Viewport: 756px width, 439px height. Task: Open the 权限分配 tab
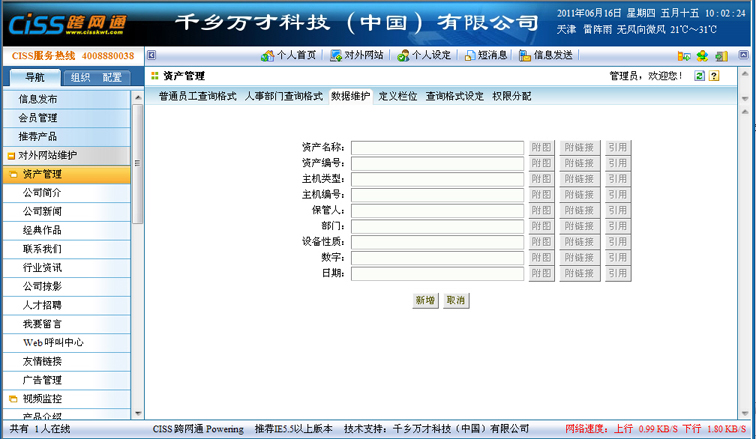tap(511, 97)
